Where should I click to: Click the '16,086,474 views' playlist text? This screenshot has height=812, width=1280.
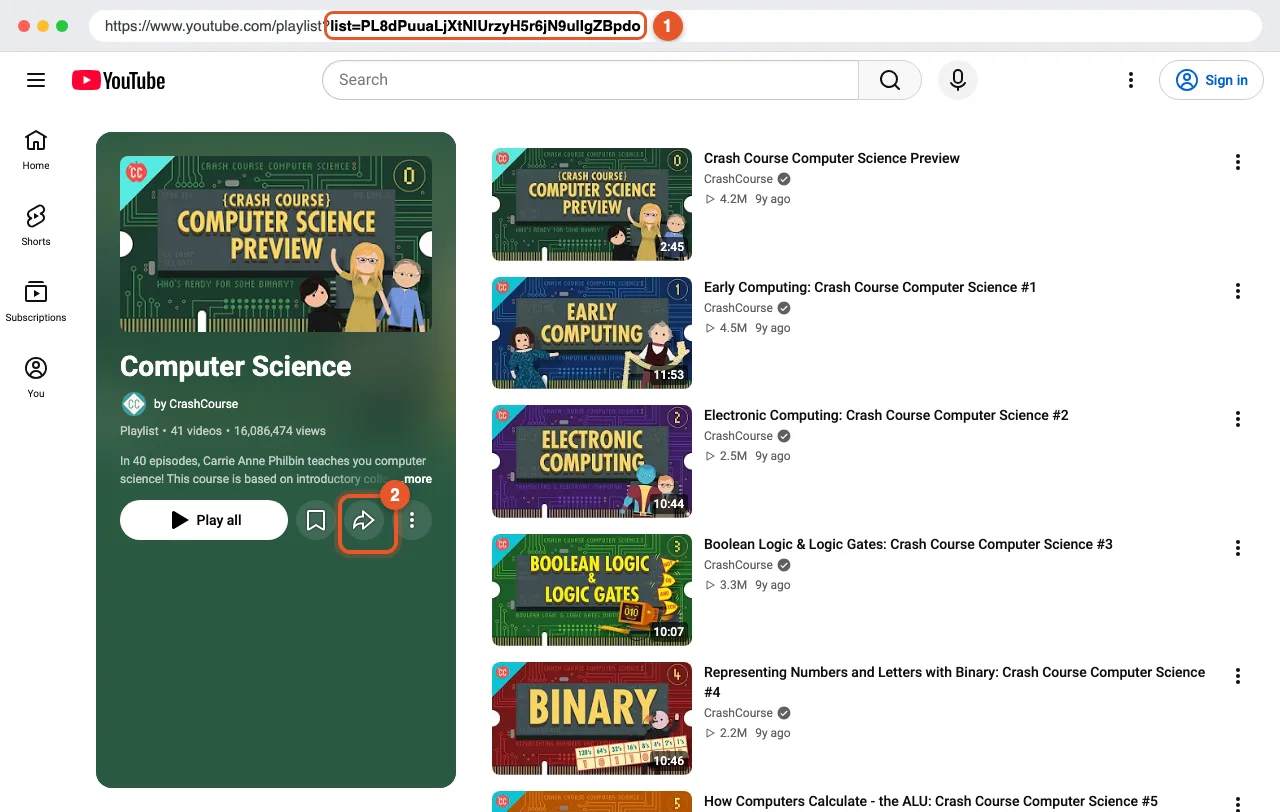click(x=280, y=431)
